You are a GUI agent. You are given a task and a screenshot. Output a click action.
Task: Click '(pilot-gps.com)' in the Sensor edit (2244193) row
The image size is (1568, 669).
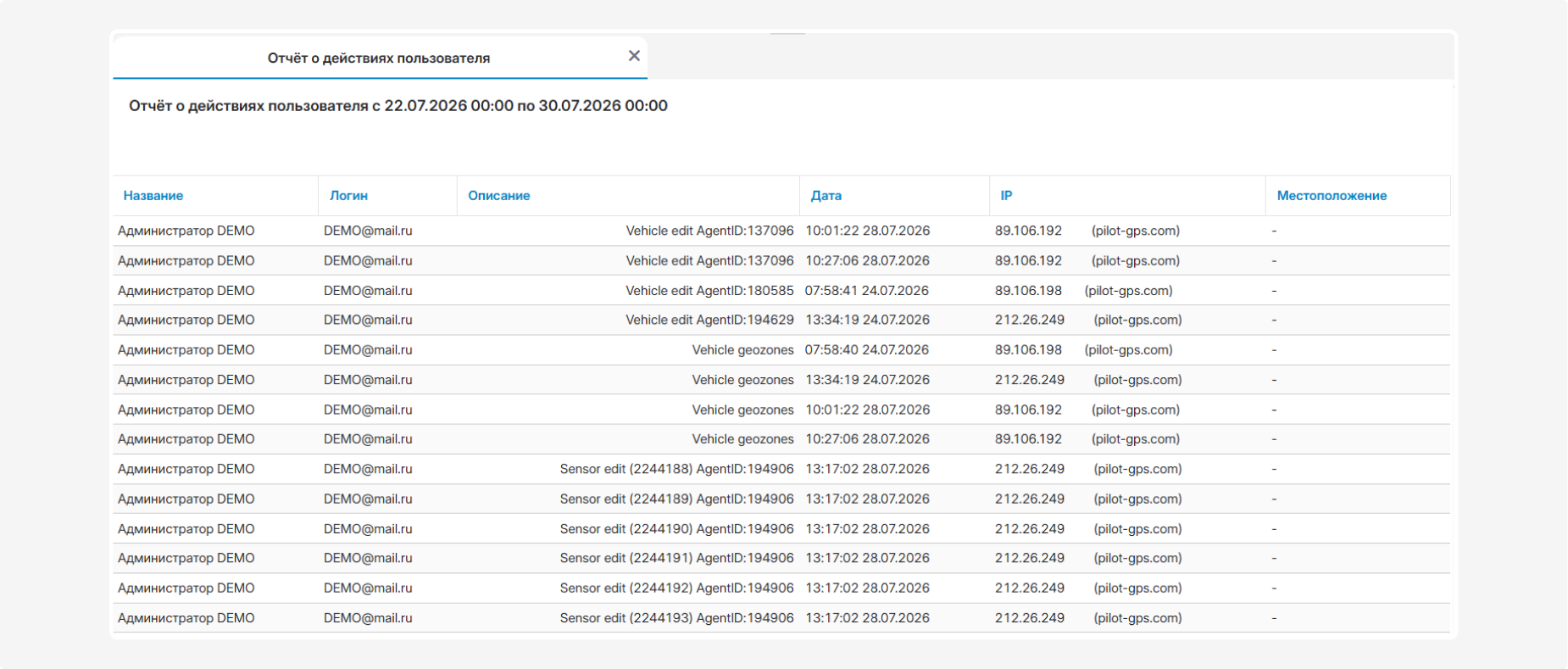(1137, 618)
